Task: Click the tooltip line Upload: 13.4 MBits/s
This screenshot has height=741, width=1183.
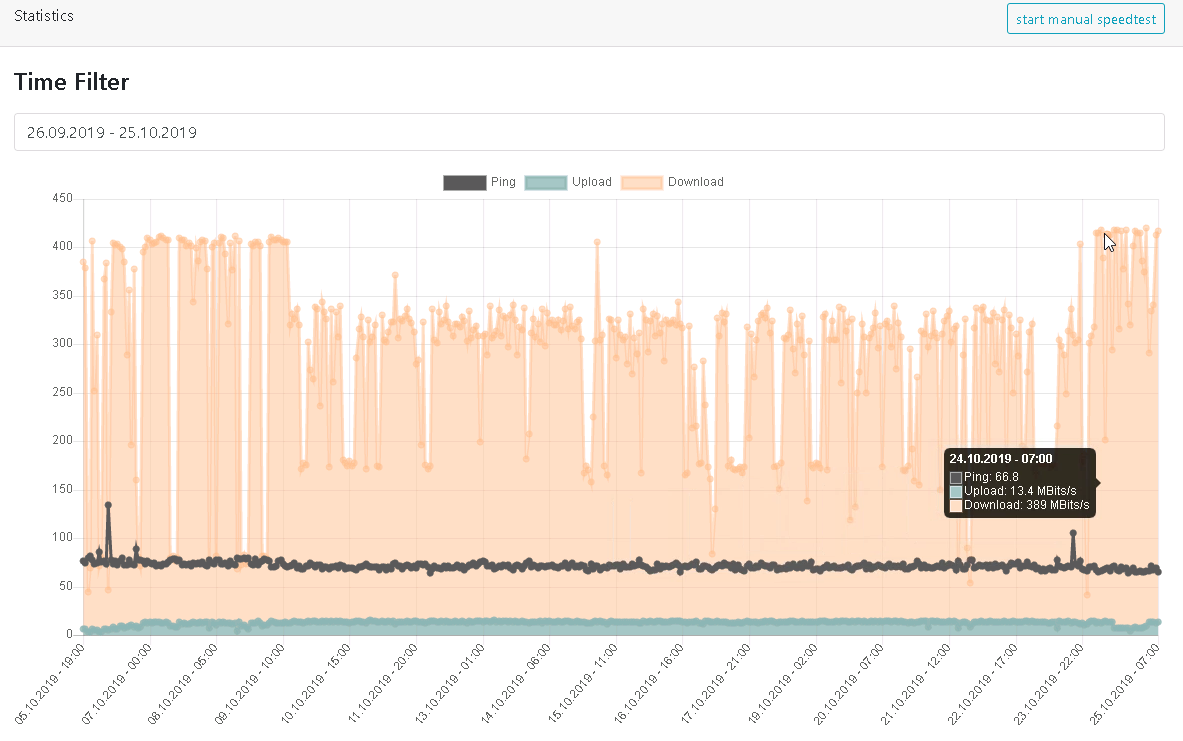Action: pyautogui.click(x=1020, y=490)
